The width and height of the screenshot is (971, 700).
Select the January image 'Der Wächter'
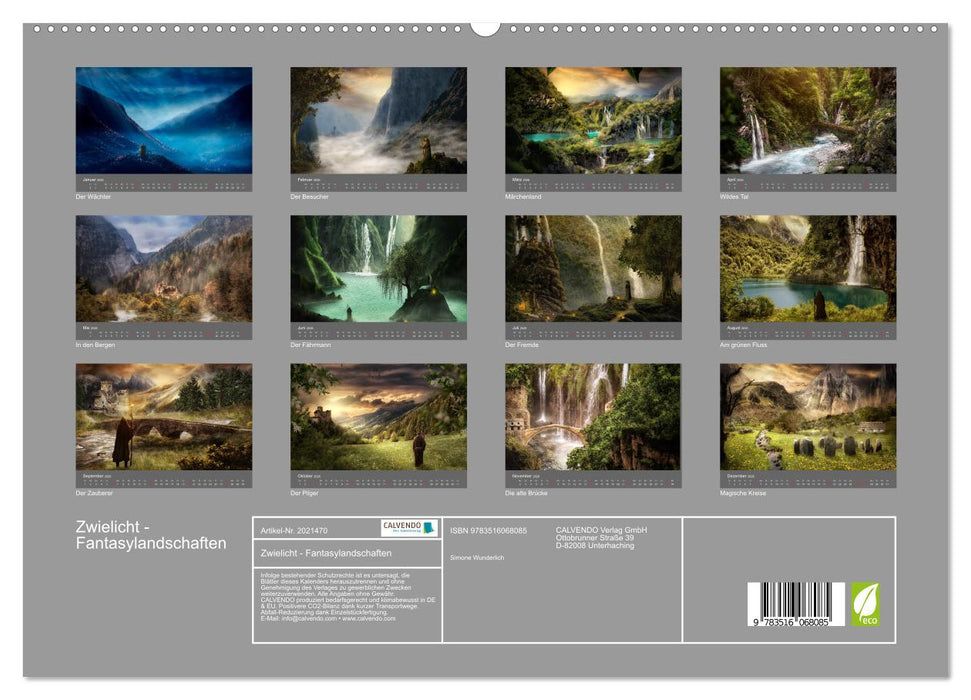point(162,120)
